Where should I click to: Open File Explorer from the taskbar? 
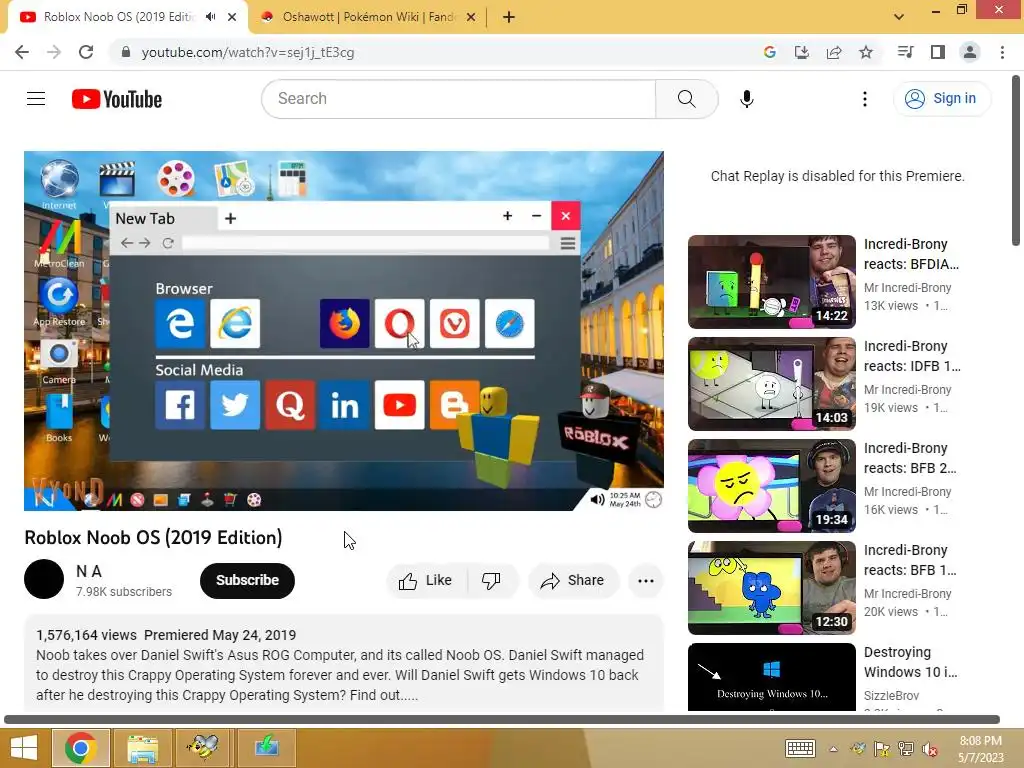point(142,748)
